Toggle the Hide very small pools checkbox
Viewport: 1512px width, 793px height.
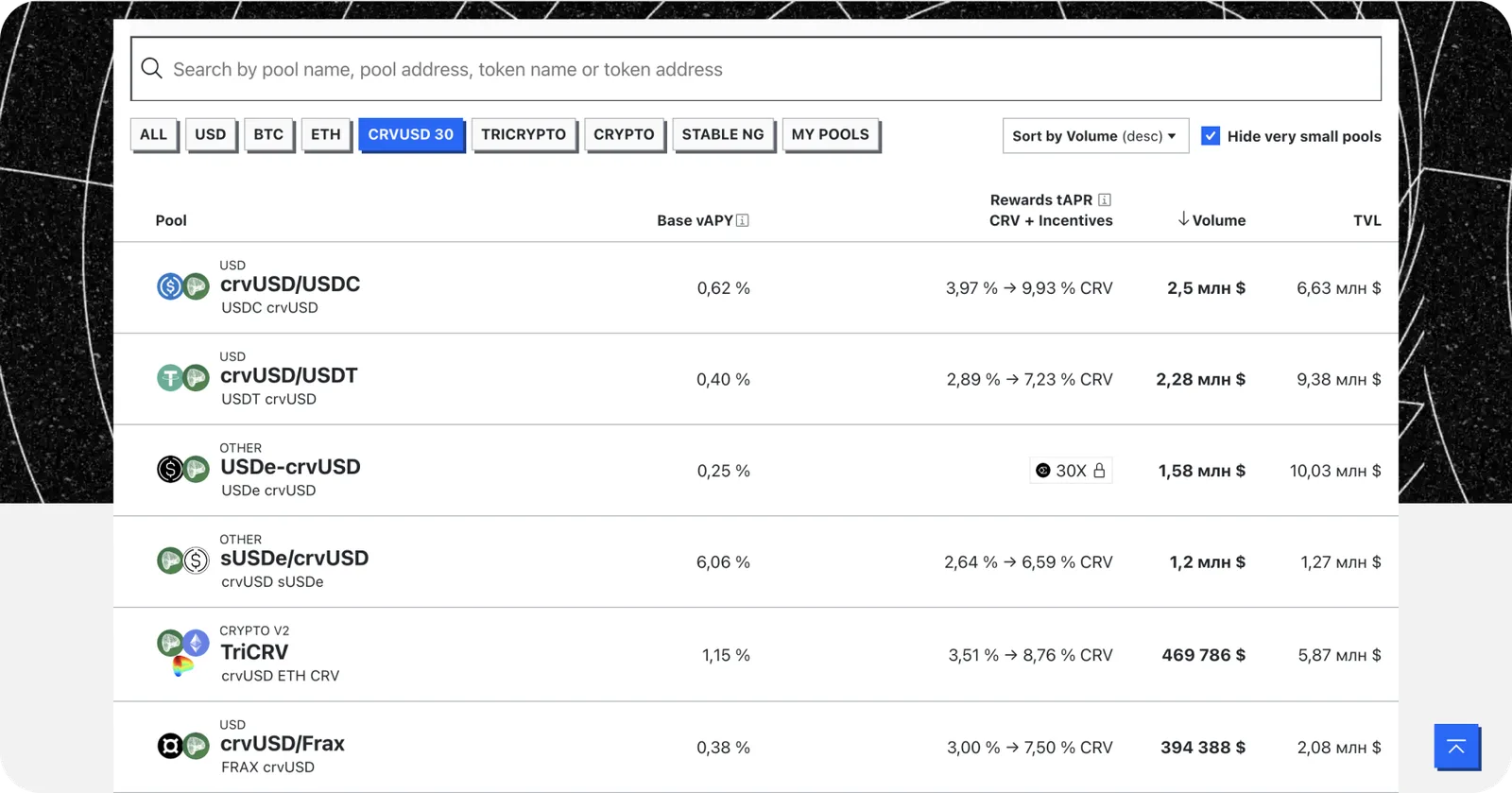click(x=1211, y=135)
